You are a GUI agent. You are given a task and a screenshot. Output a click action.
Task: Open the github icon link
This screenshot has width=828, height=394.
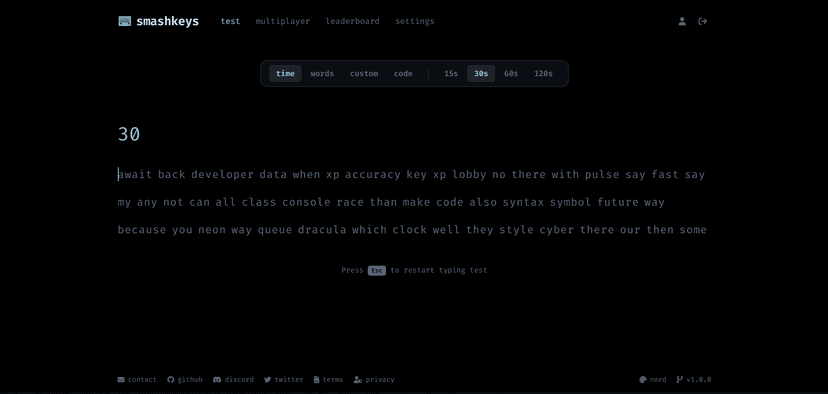click(185, 379)
